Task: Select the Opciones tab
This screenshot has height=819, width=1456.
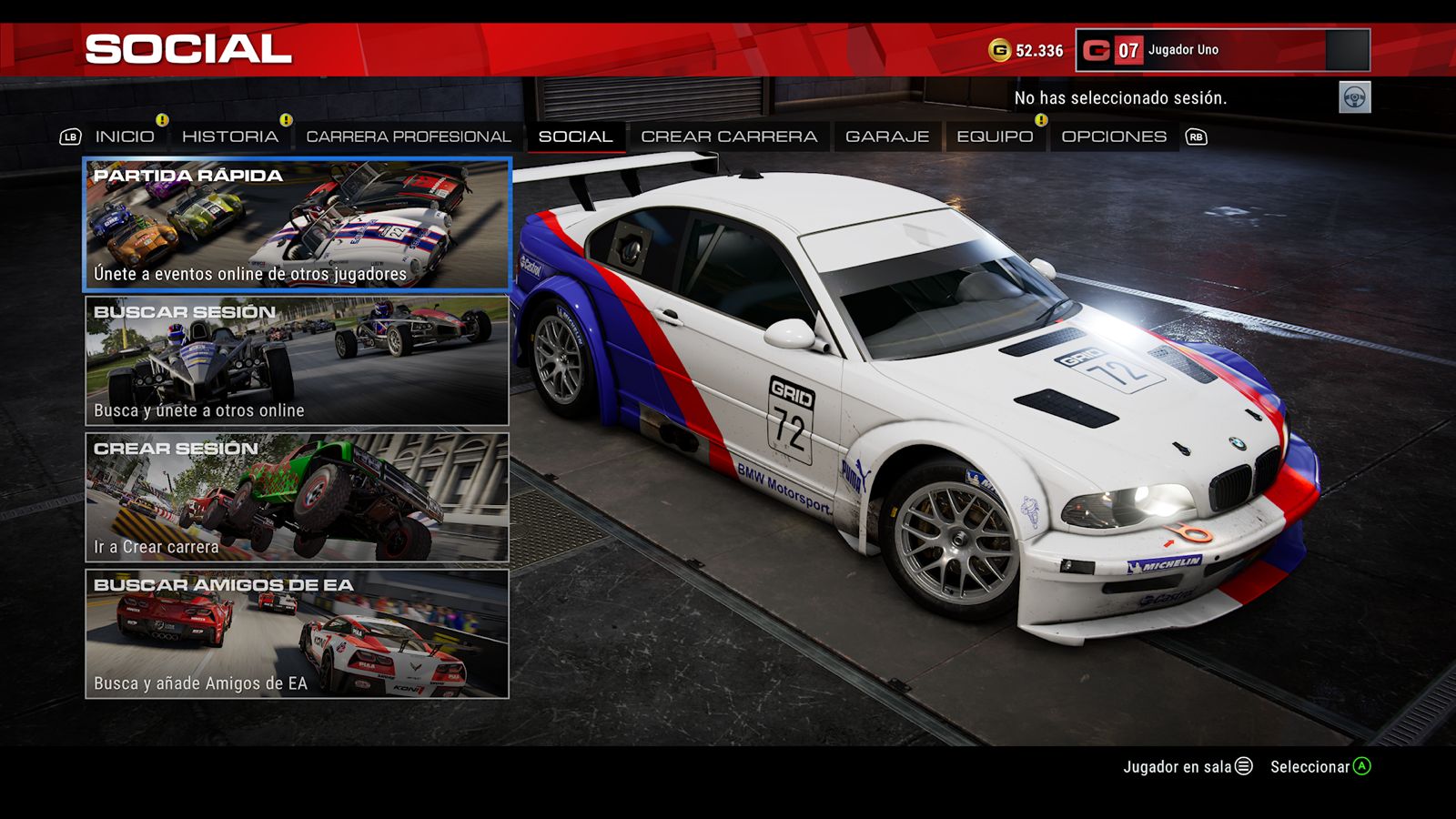Action: click(1113, 136)
